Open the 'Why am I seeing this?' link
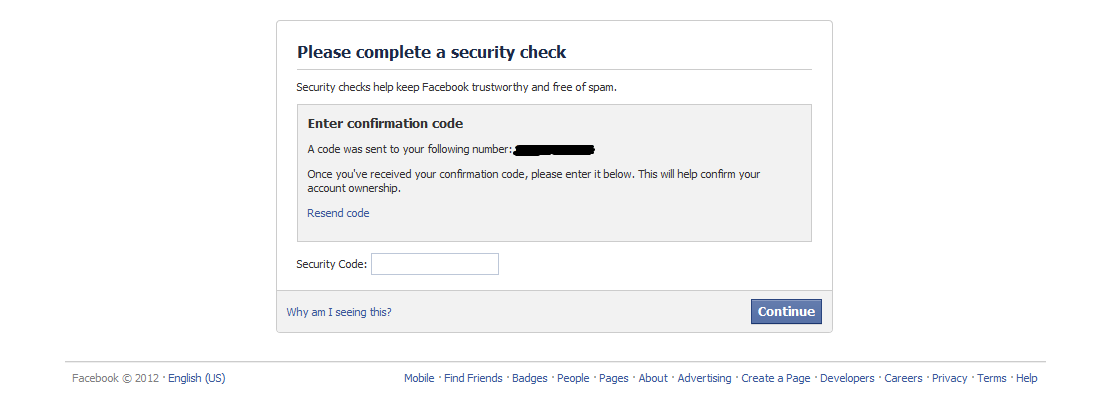The height and width of the screenshot is (405, 1118). pos(339,312)
